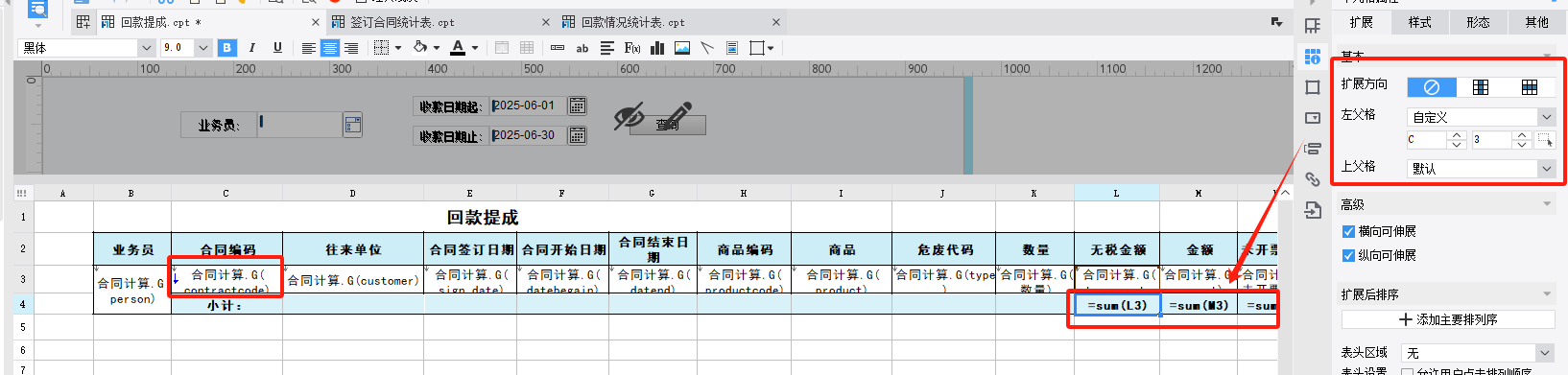Viewport: 1568px width, 375px height.
Task: Open the border style dropdown arrow
Action: (397, 48)
